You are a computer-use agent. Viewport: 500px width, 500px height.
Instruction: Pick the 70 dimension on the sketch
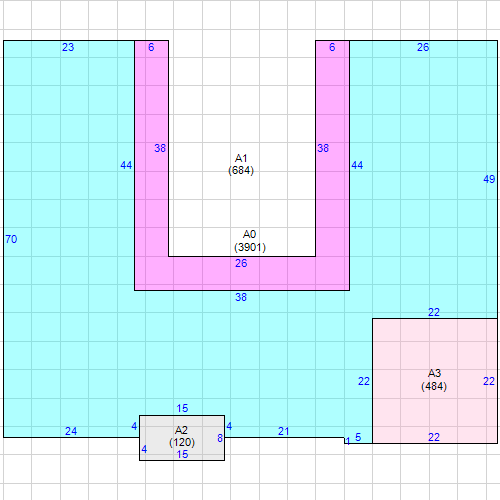[11, 239]
